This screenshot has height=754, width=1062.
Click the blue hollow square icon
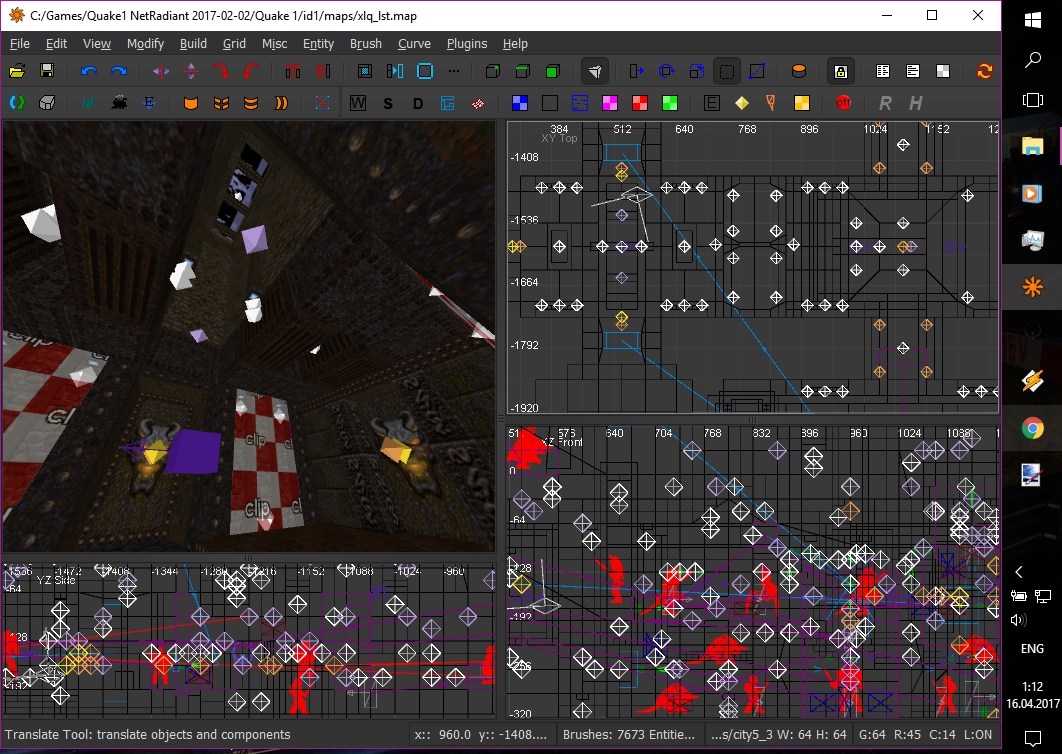click(x=425, y=71)
